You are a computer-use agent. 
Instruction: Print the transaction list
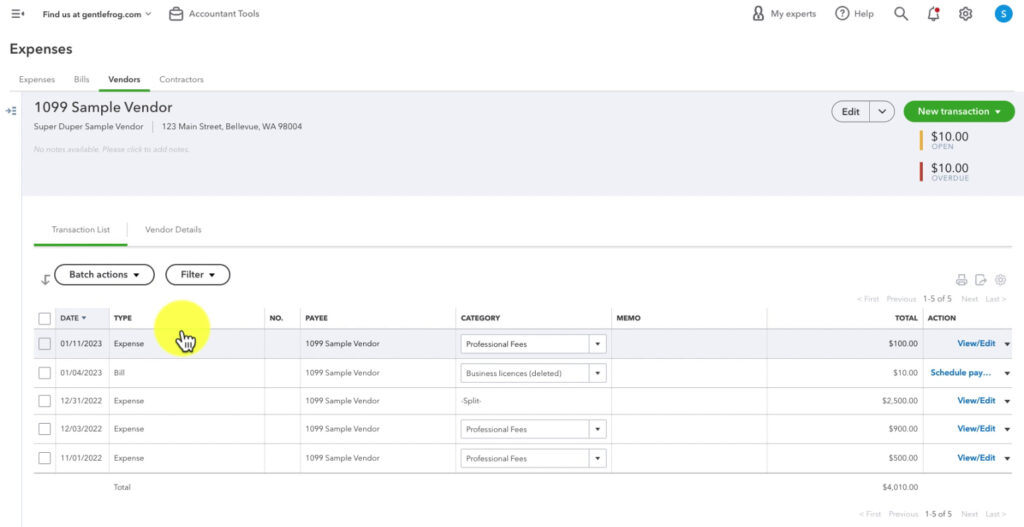[961, 280]
